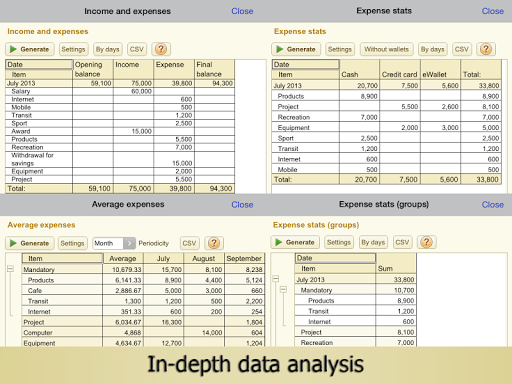Toggle Without wallets in Expense stats
The image size is (512, 384).
click(386, 49)
